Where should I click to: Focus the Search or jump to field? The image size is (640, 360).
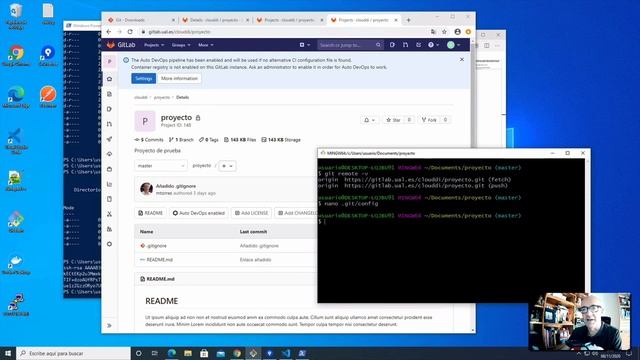point(350,45)
